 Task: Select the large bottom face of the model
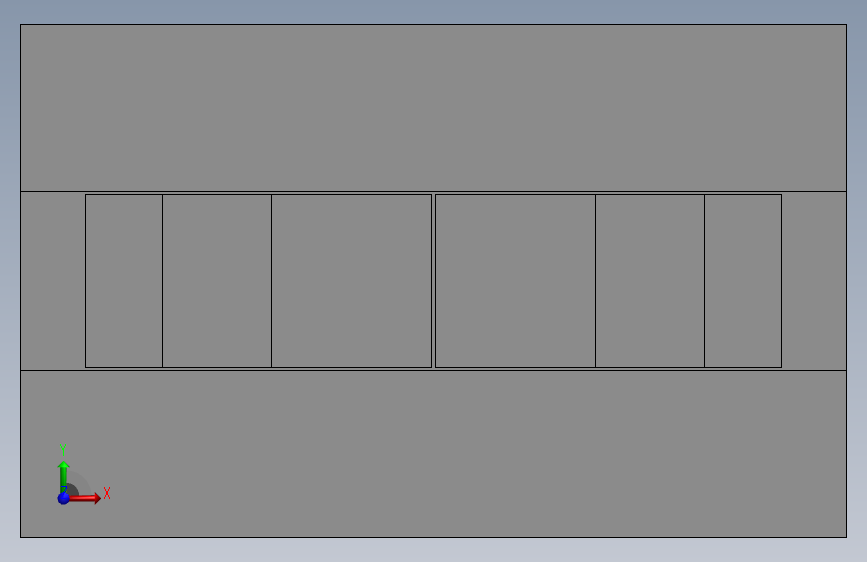tap(434, 454)
